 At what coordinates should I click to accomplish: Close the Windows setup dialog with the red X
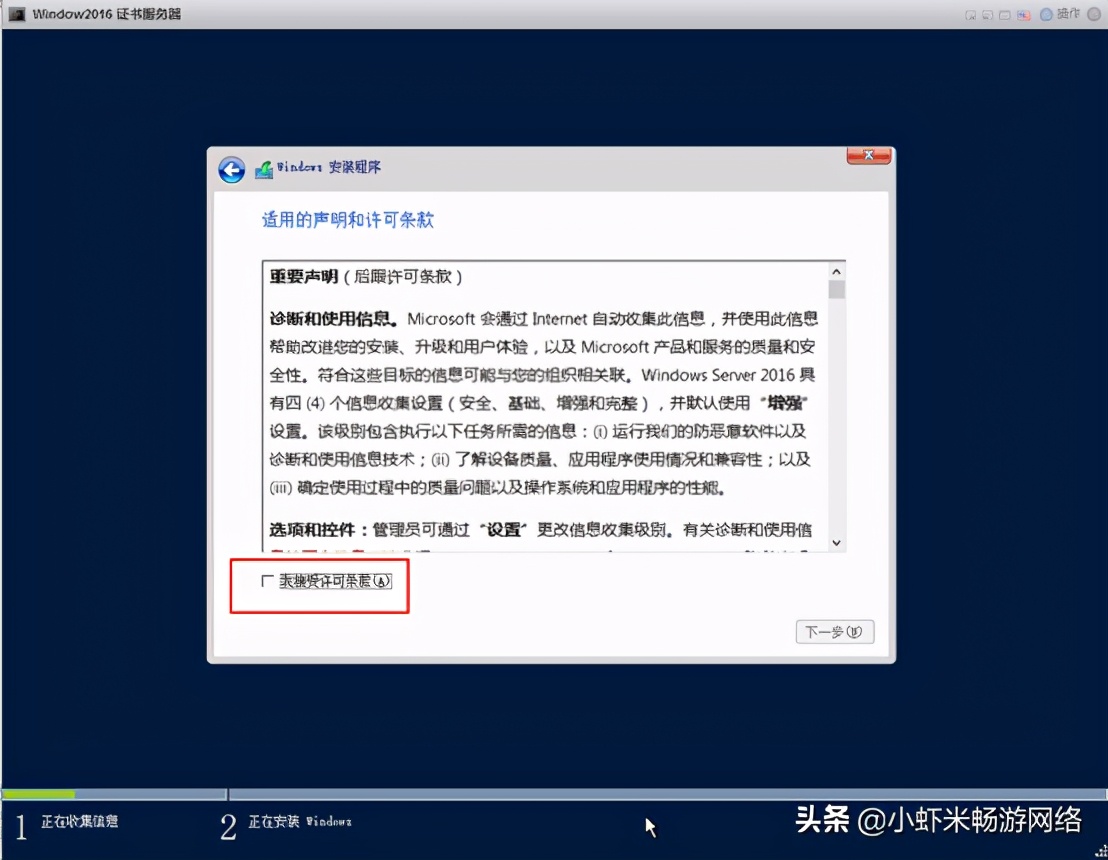click(868, 155)
